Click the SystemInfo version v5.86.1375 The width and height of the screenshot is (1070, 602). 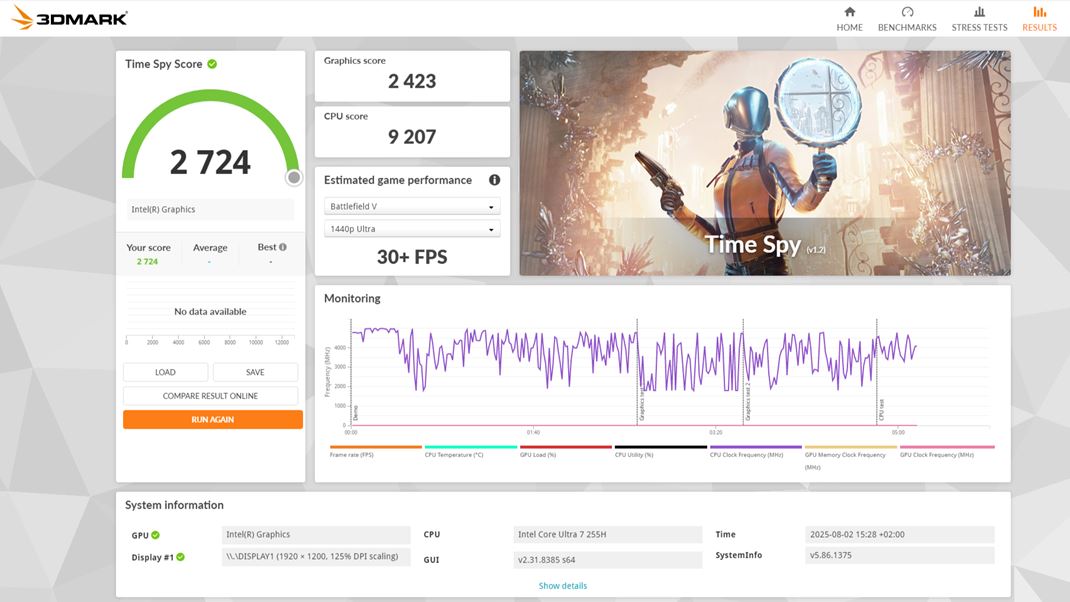coord(899,555)
